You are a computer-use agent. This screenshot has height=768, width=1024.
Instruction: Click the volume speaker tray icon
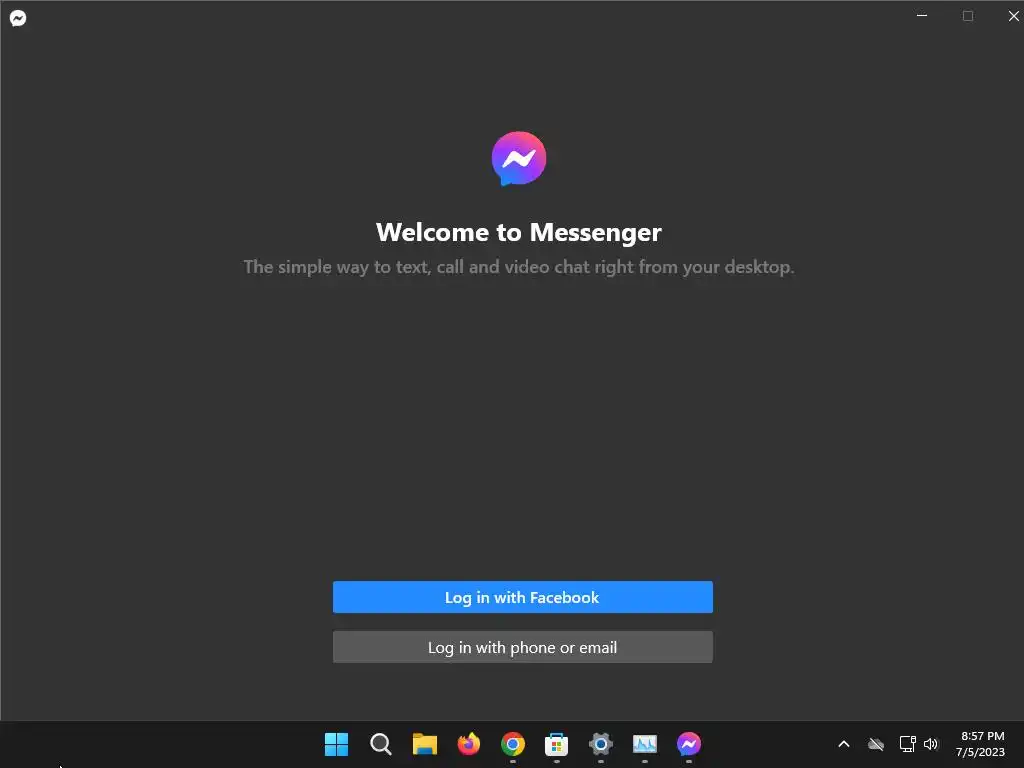(931, 744)
